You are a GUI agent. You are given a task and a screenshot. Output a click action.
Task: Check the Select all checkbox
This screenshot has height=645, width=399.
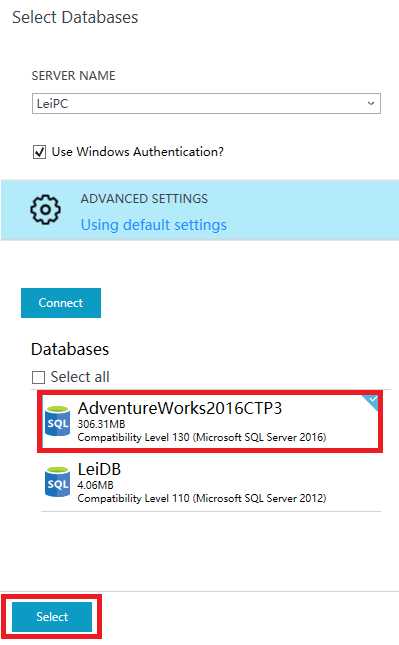click(38, 377)
